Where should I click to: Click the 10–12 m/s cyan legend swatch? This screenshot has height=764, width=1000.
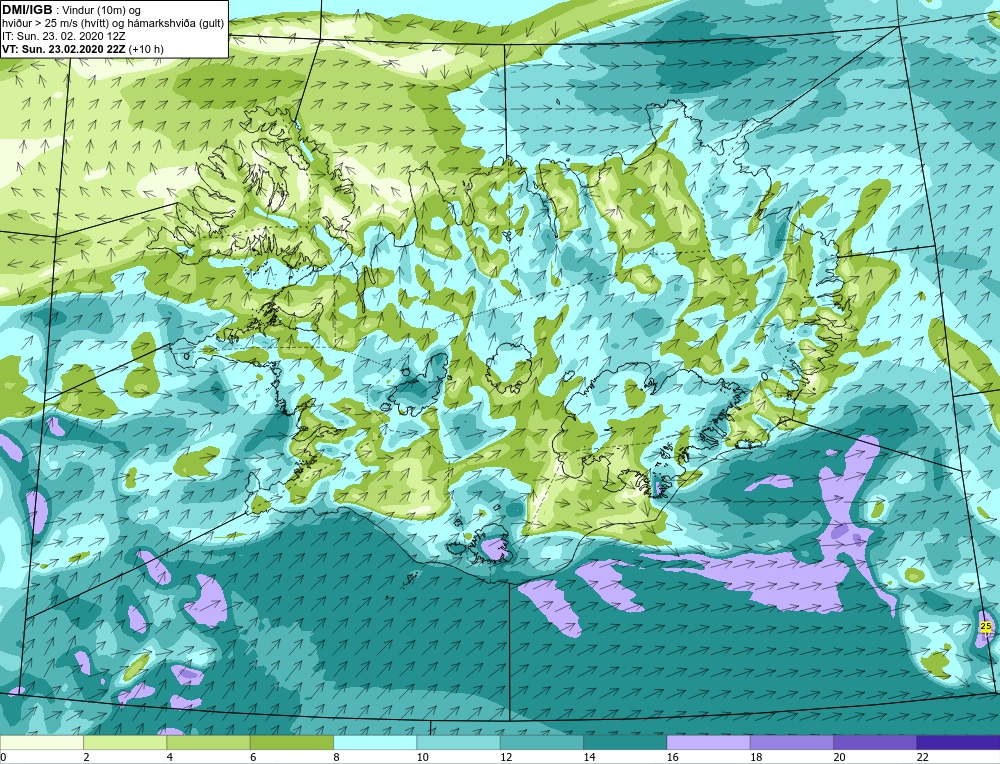click(459, 742)
